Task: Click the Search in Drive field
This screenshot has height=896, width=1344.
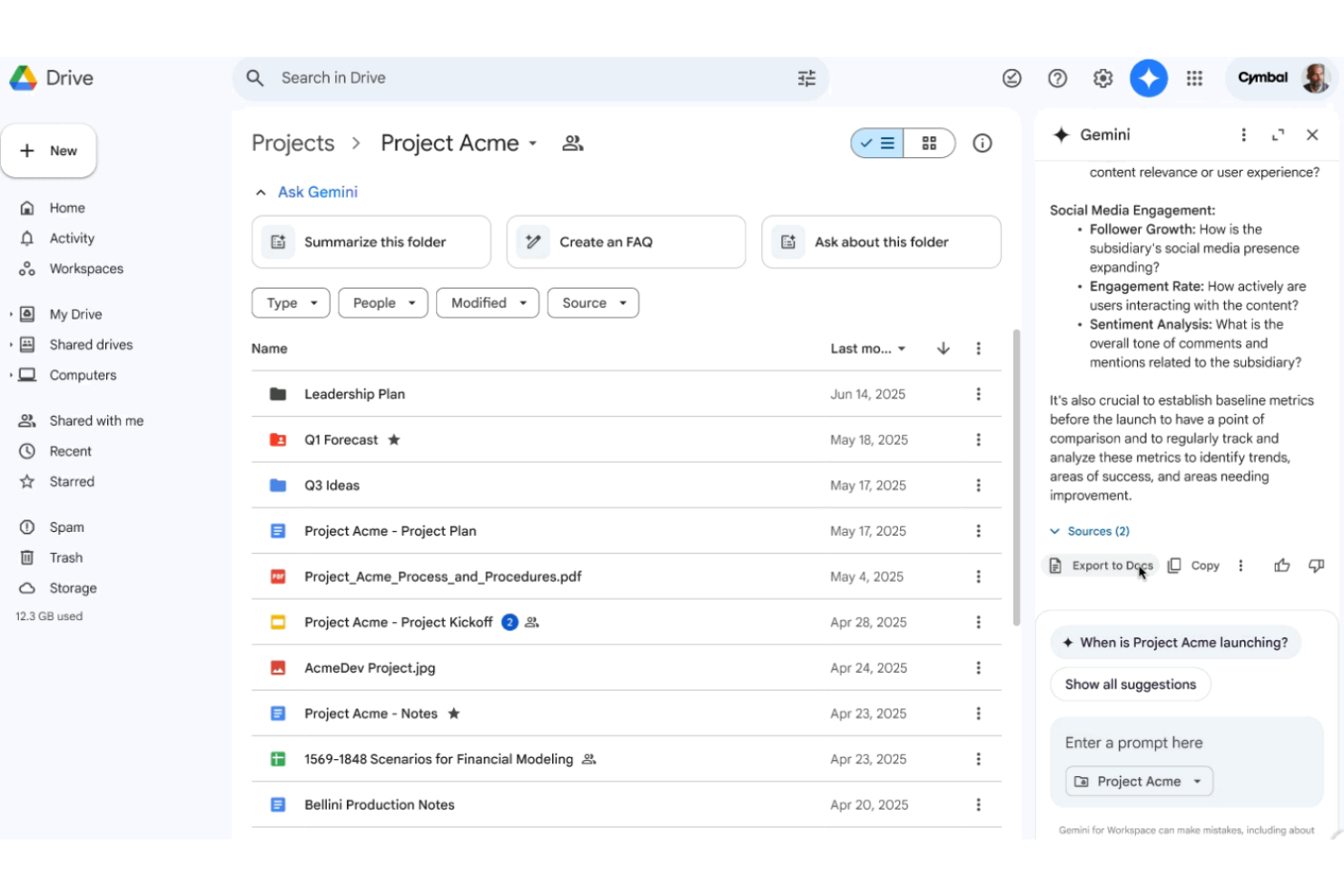Action: tap(530, 78)
